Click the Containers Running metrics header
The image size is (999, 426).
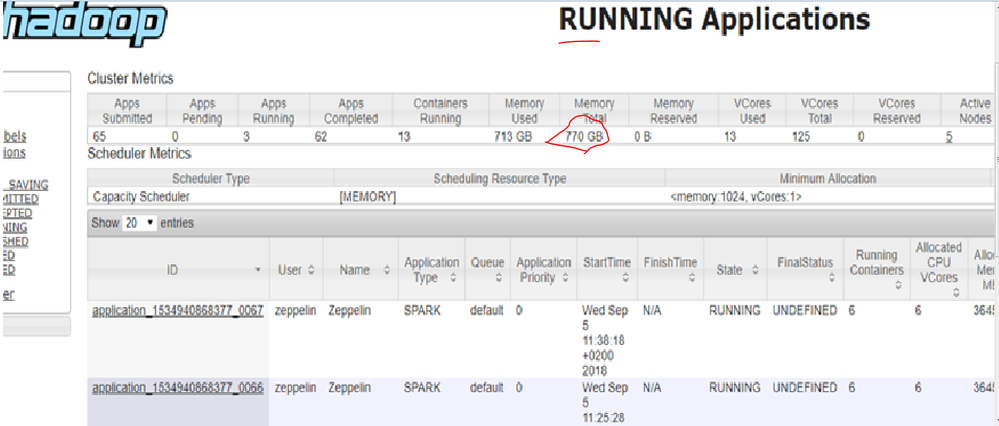tap(441, 111)
